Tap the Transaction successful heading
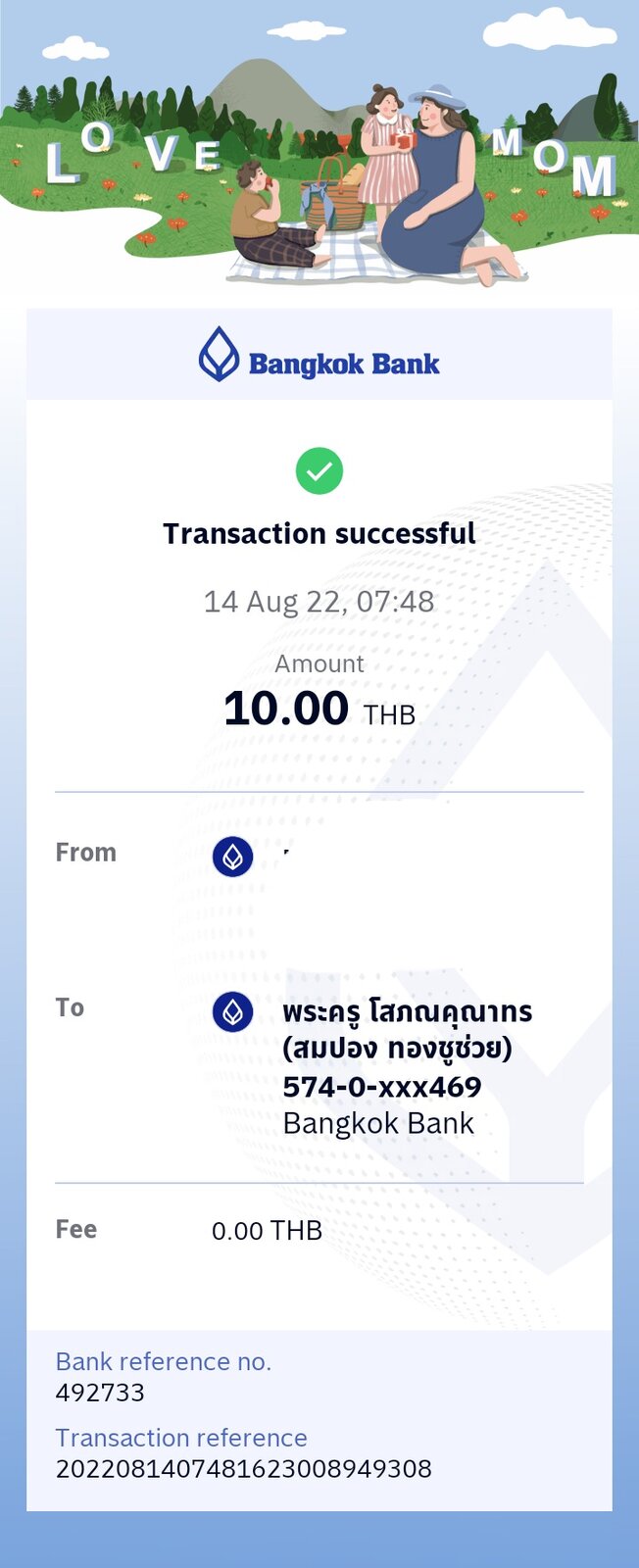Viewport: 639px width, 1568px height. pyautogui.click(x=319, y=534)
